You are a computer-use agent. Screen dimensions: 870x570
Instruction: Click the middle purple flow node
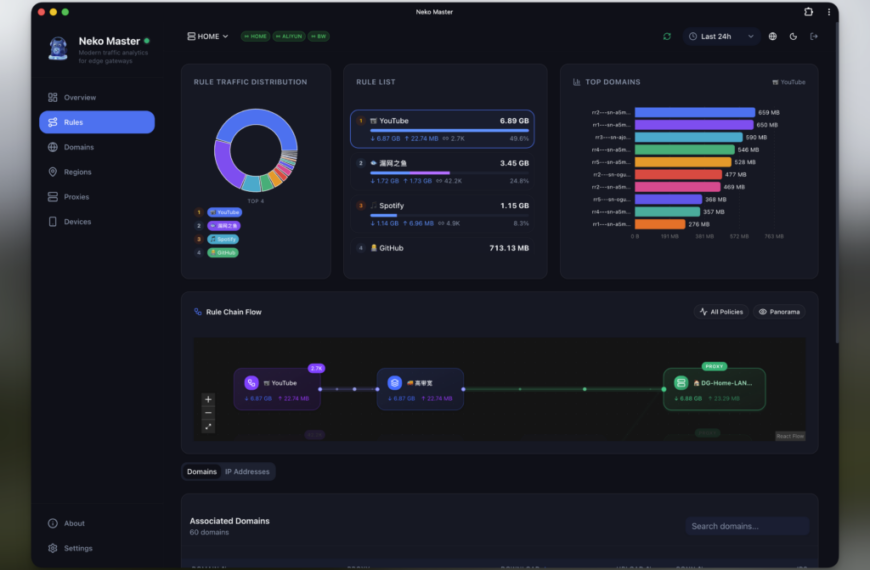tap(420, 389)
